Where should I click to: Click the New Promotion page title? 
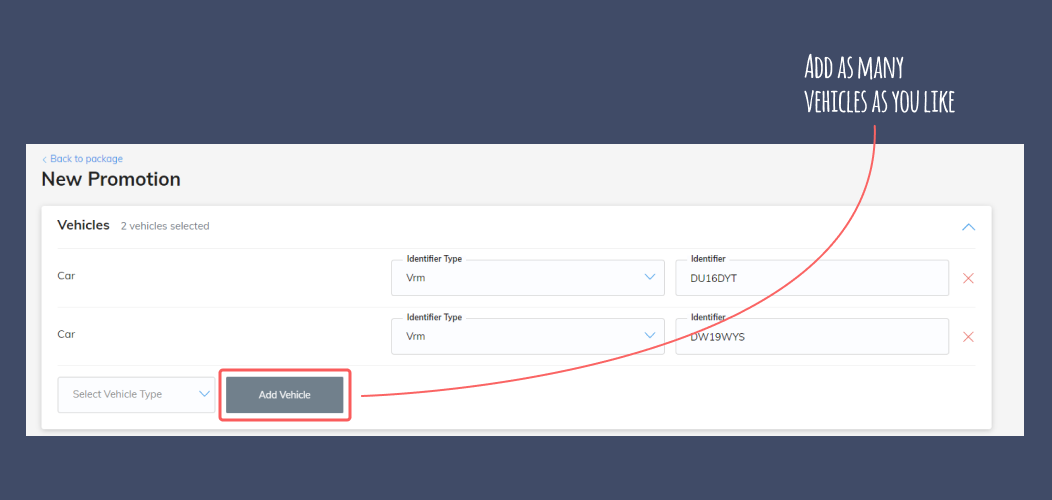coord(111,179)
